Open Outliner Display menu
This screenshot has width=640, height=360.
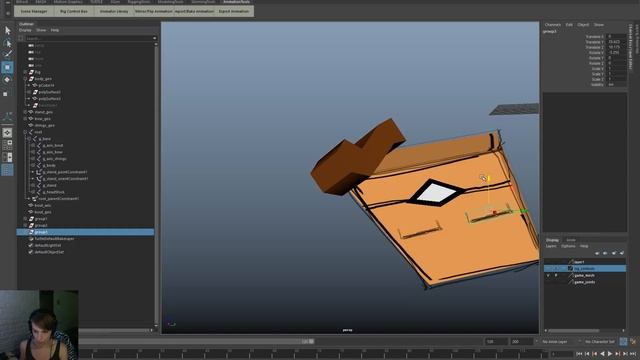click(25, 30)
